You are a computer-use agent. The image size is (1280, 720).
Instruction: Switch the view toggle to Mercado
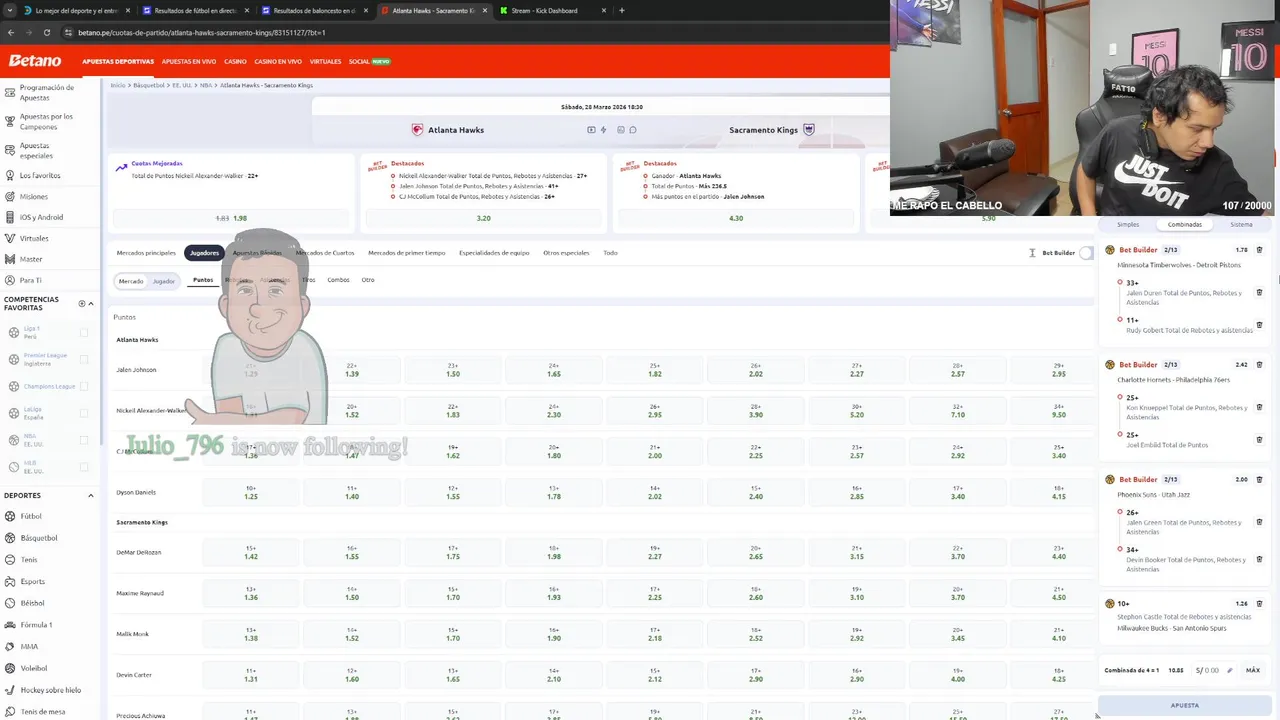coord(131,281)
